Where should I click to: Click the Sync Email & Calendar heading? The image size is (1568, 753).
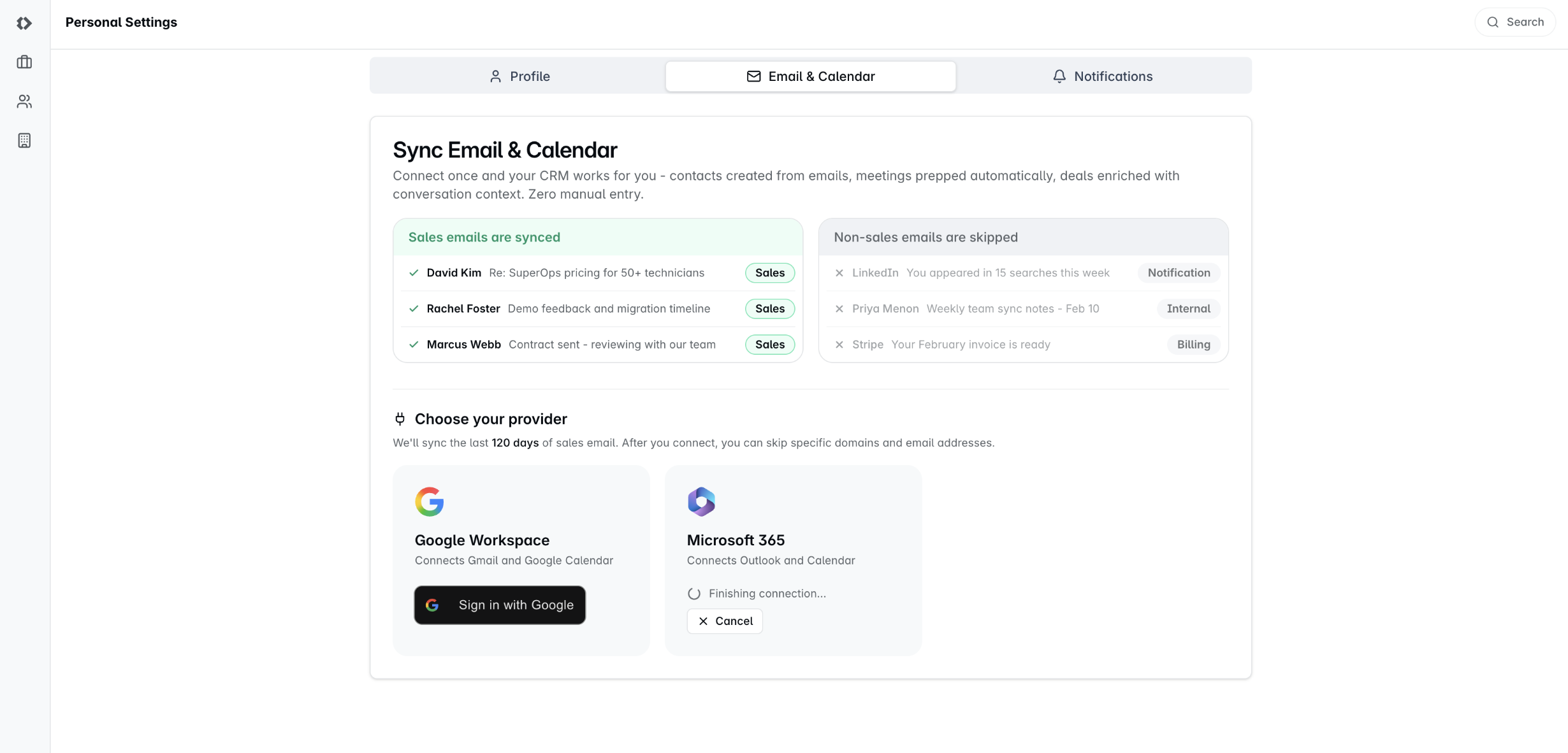(505, 150)
